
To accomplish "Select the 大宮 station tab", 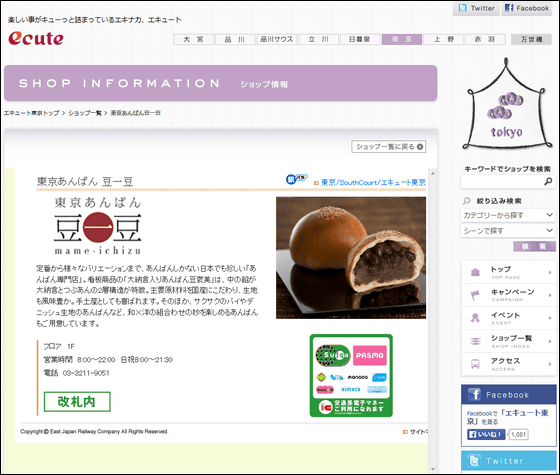I will pos(193,39).
